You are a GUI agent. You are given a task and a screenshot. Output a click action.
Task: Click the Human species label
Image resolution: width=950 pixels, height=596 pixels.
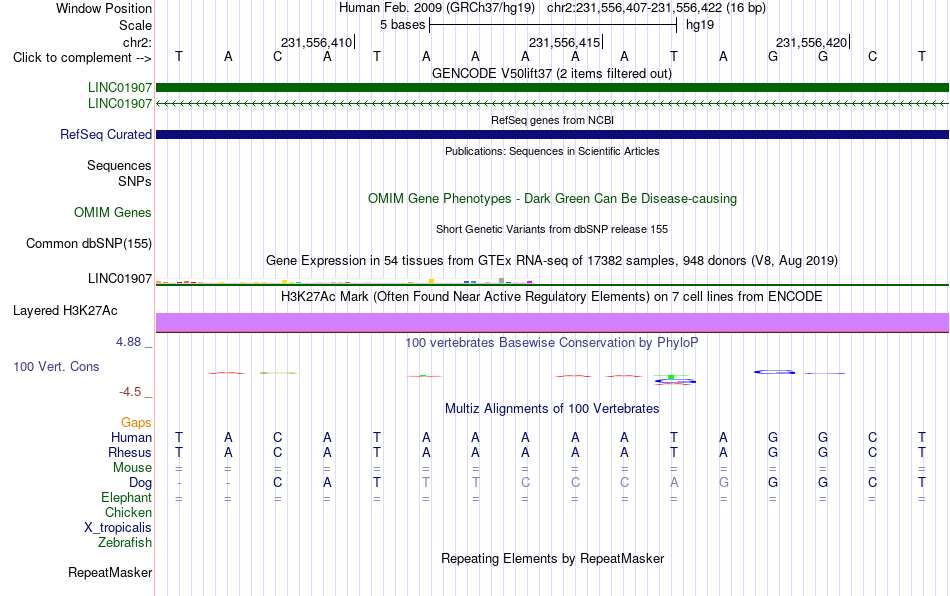point(131,437)
